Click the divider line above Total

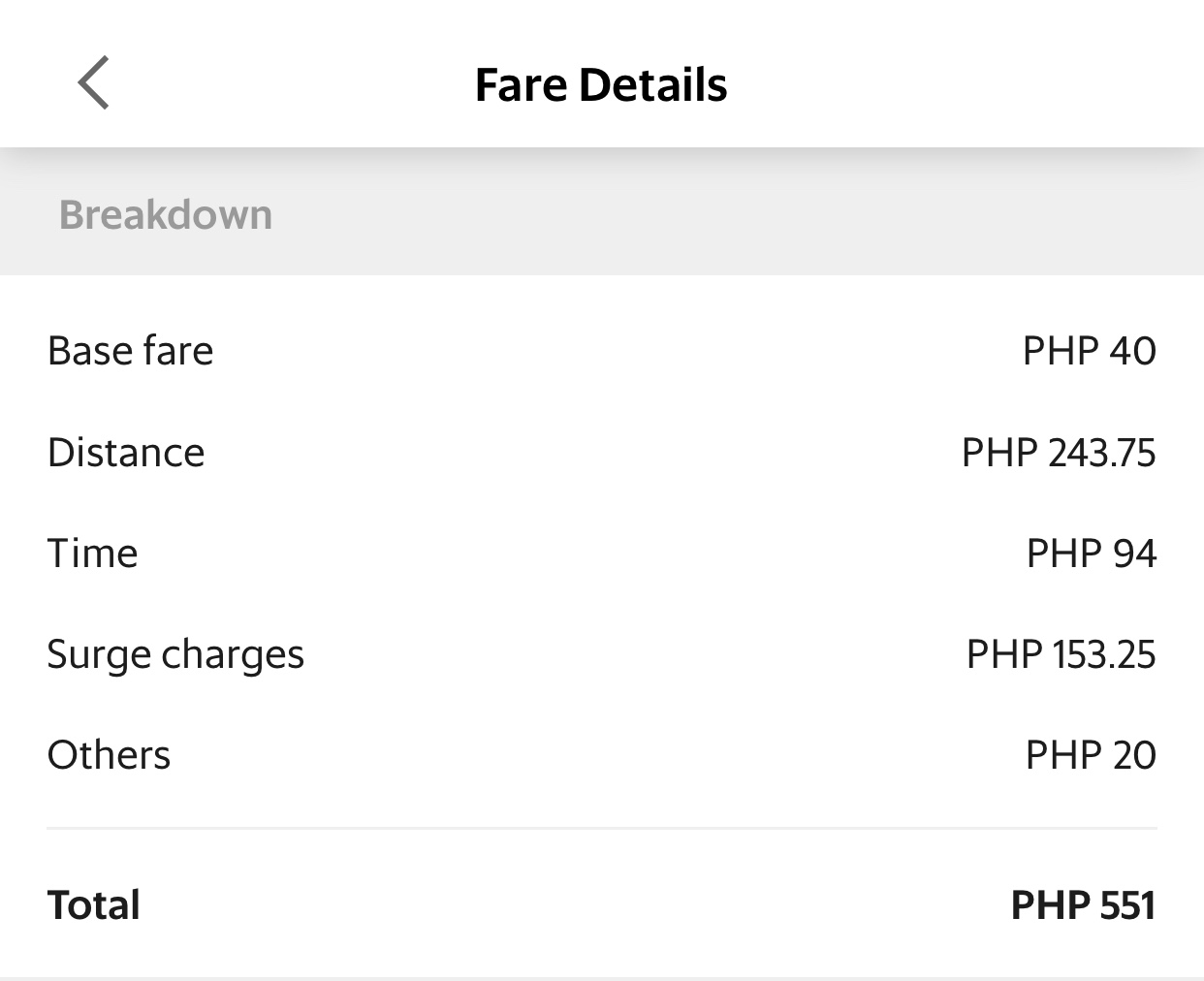pyautogui.click(x=601, y=829)
